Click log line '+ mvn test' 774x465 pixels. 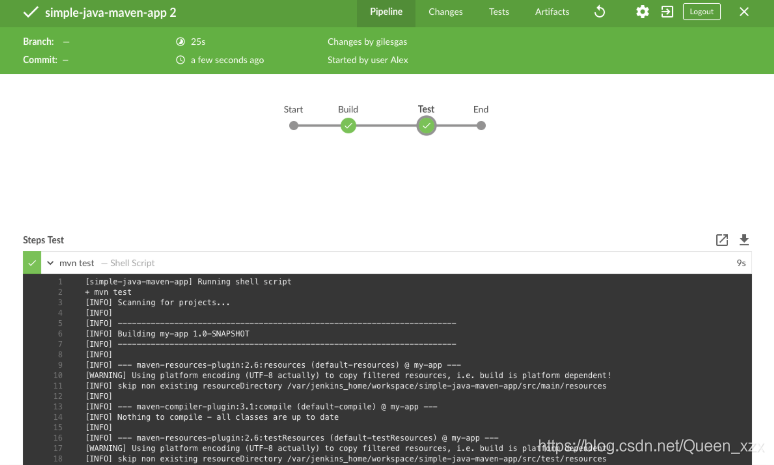109,292
